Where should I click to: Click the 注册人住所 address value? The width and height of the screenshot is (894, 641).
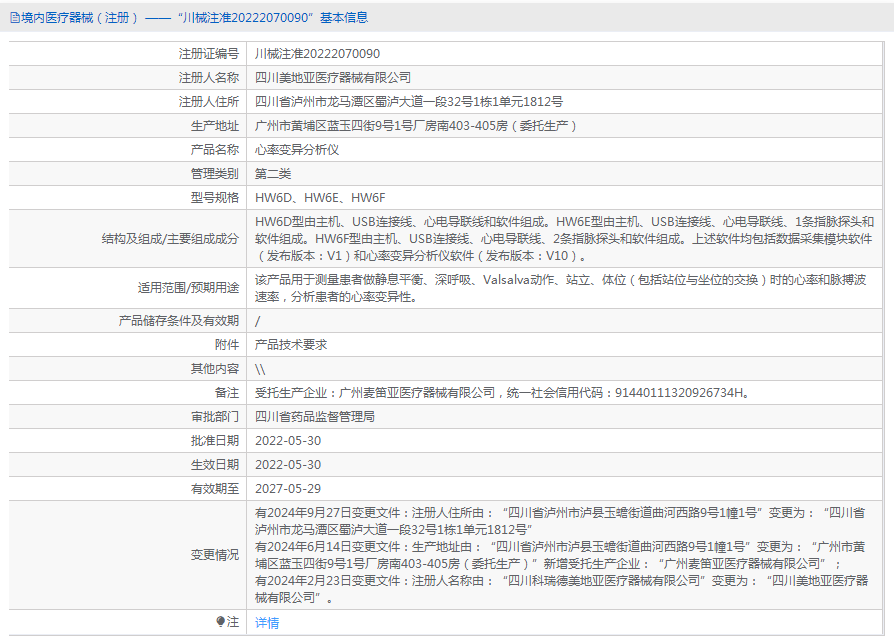(x=409, y=101)
